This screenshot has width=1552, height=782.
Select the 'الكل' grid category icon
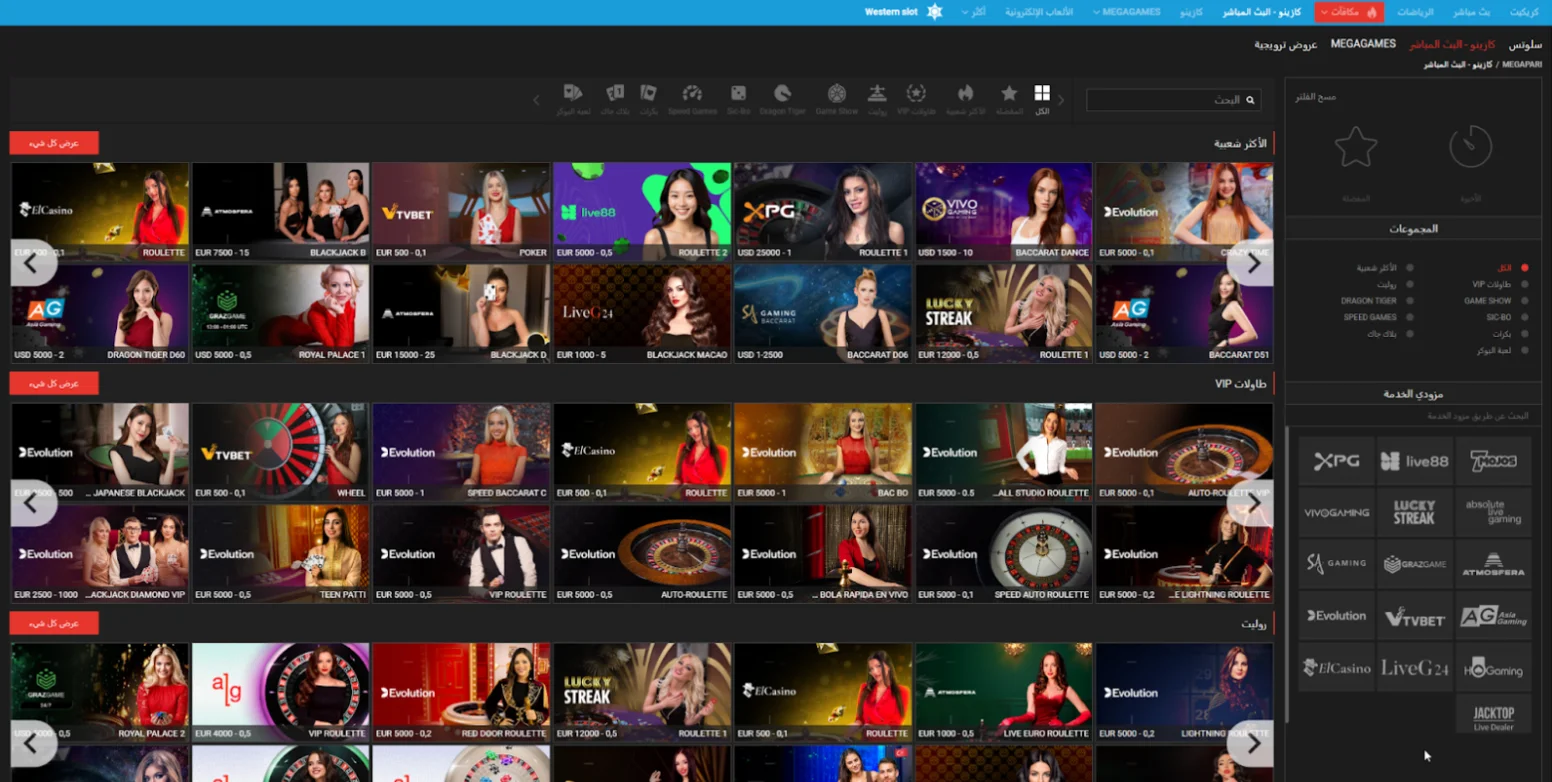[1042, 93]
